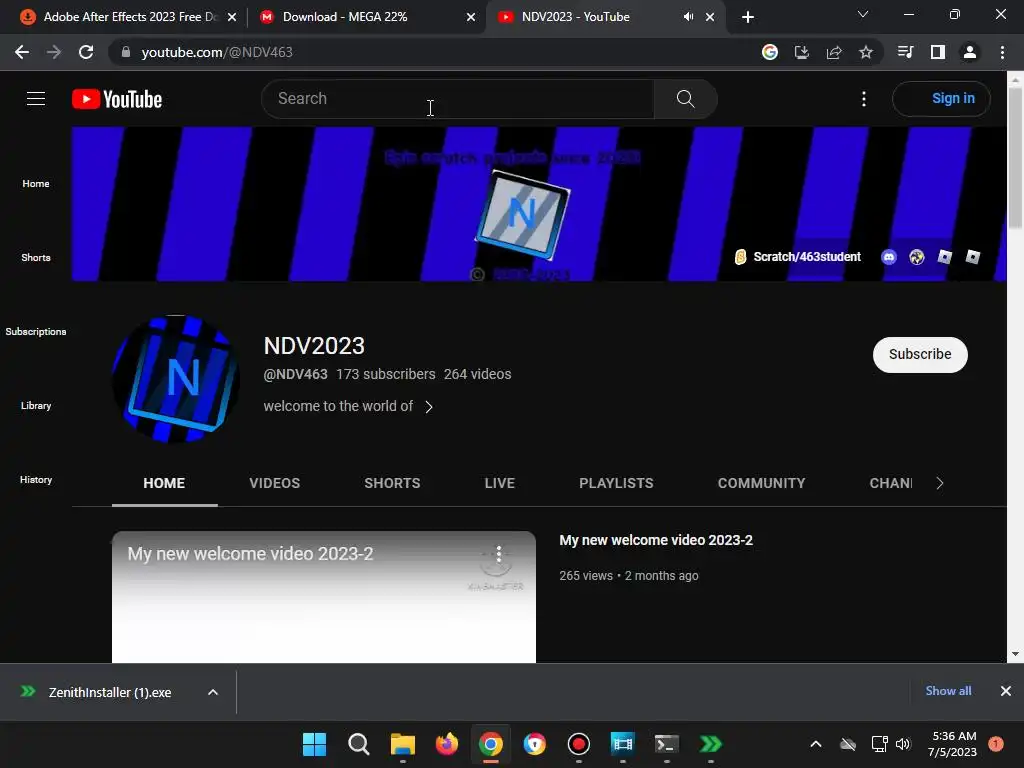This screenshot has width=1024, height=768.
Task: Open Library in the sidebar
Action: (36, 406)
